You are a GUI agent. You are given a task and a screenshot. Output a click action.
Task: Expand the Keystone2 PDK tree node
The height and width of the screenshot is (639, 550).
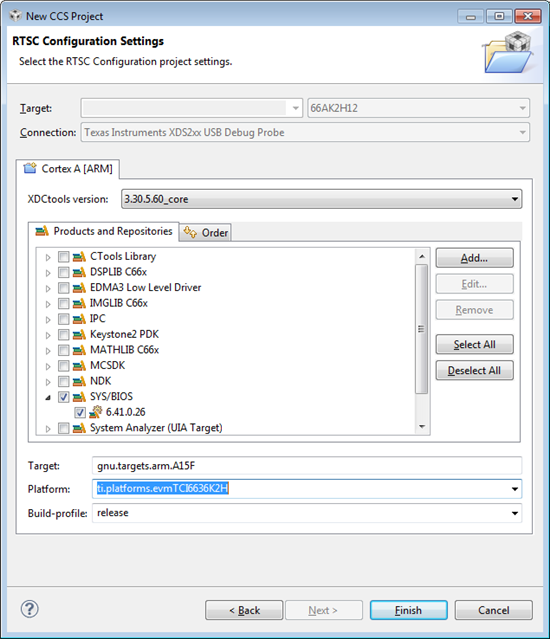point(48,335)
